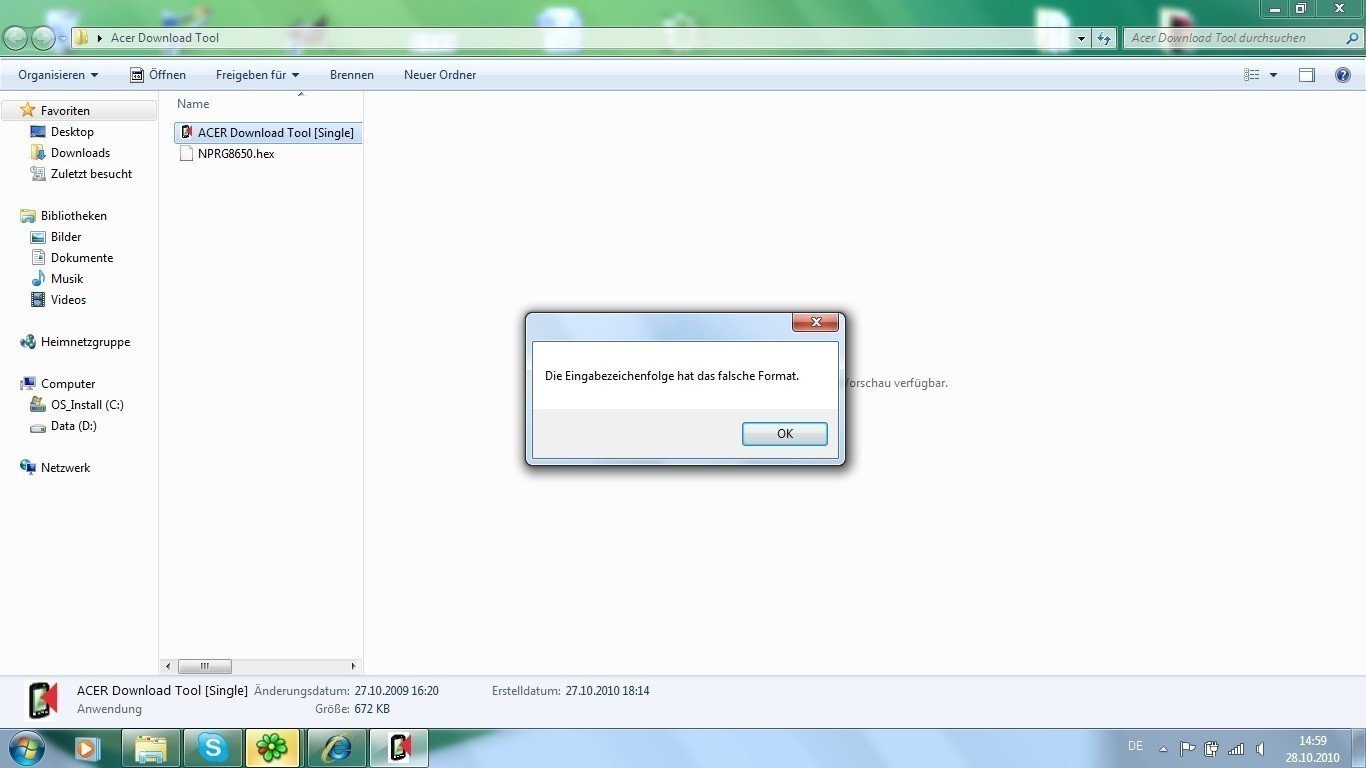Click the horizontal scrollbar thumb in file list
The height and width of the screenshot is (768, 1366).
(x=205, y=666)
